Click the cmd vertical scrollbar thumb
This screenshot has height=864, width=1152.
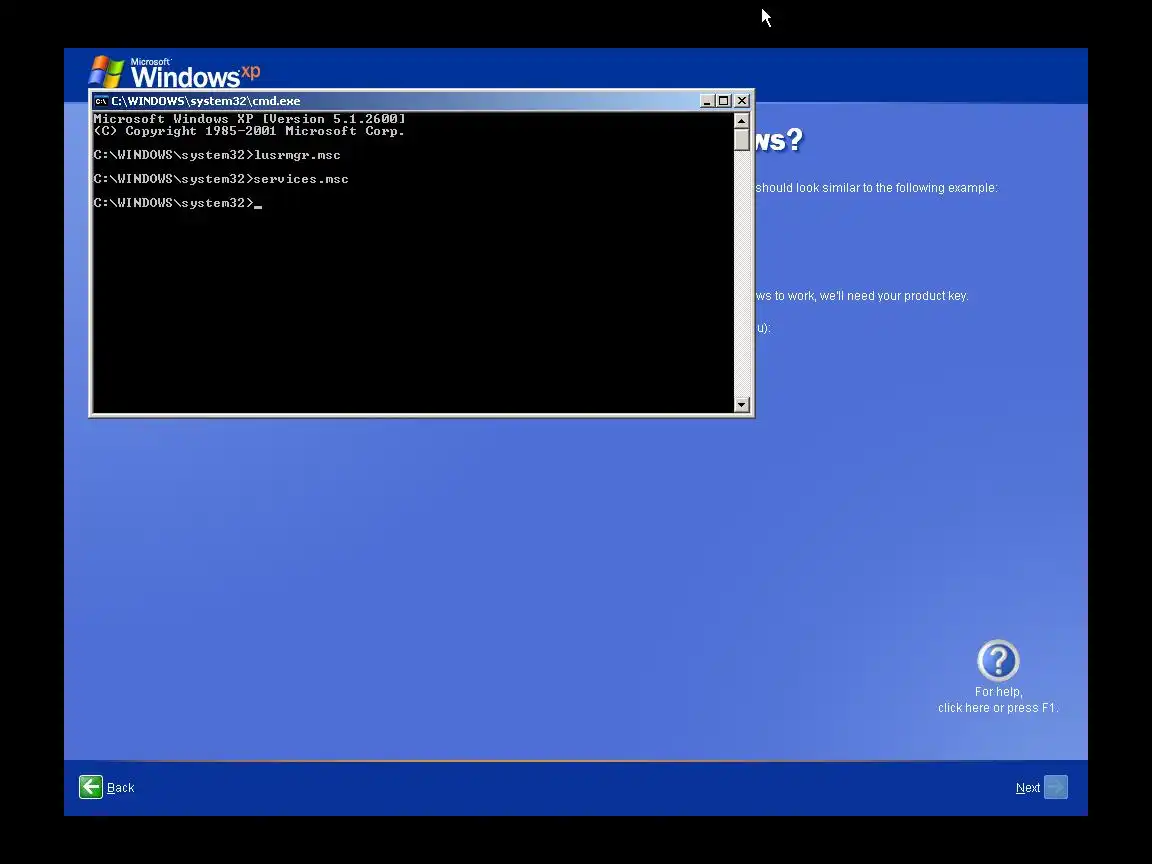[x=741, y=140]
